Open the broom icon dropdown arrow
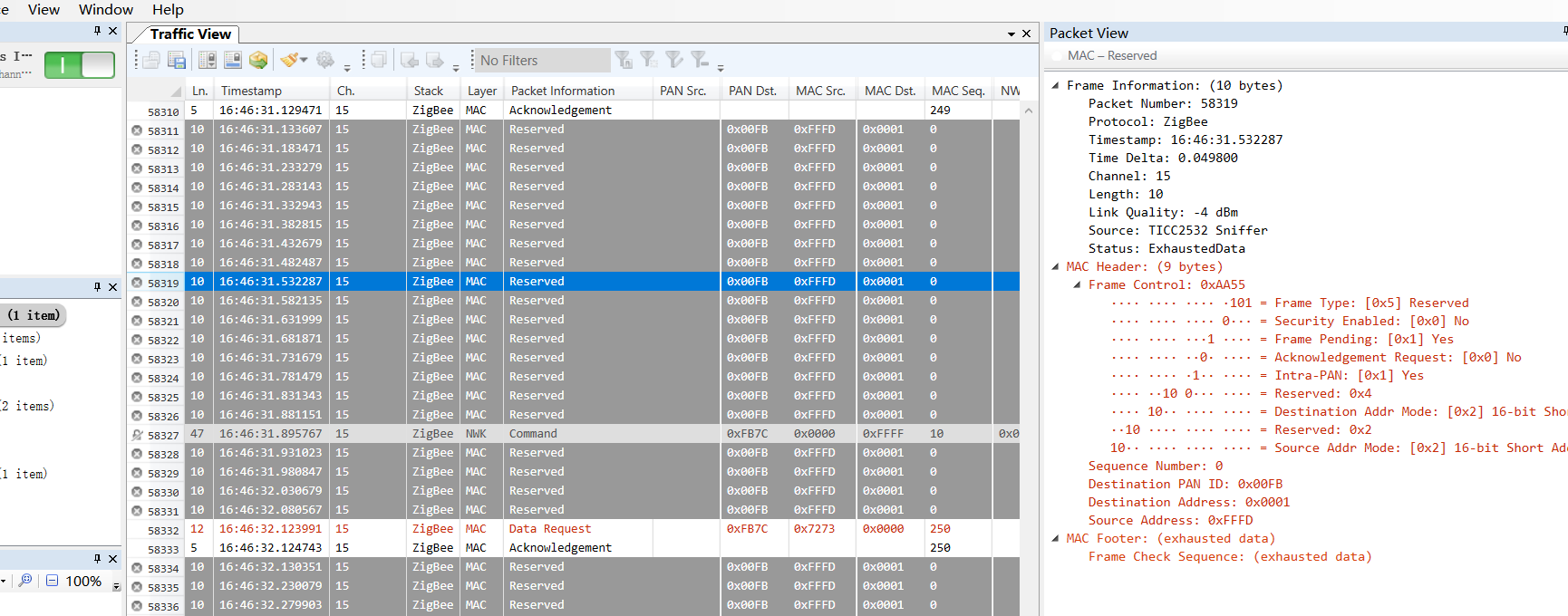 304,61
